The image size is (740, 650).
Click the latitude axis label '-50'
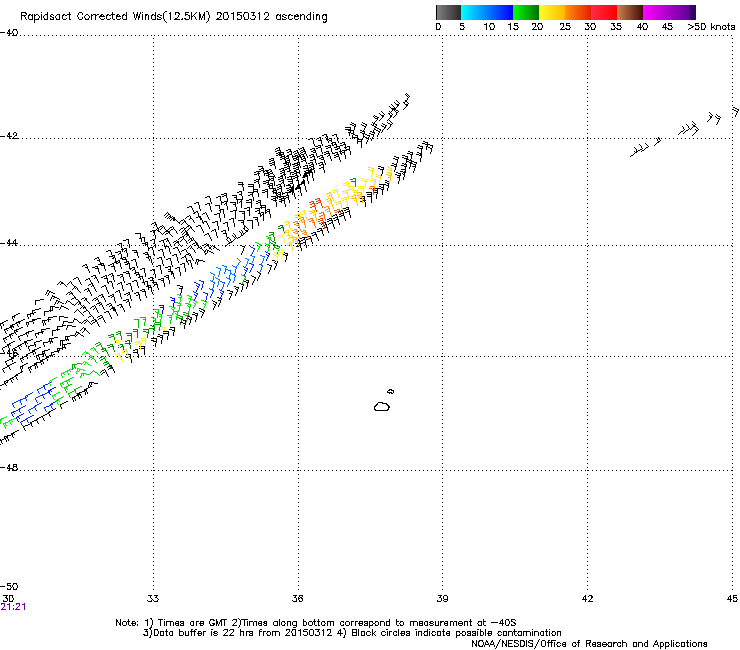click(x=9, y=587)
